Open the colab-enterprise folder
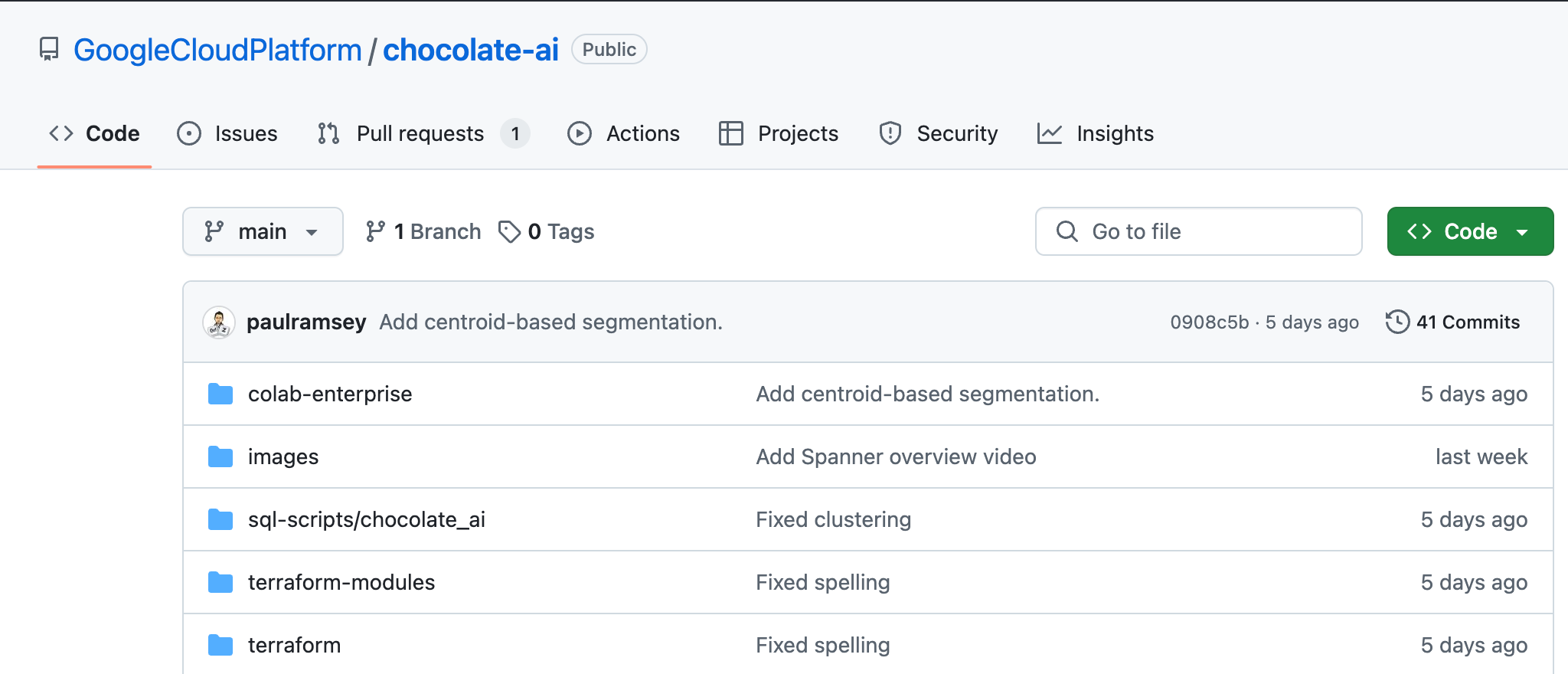This screenshot has width=1568, height=674. pyautogui.click(x=330, y=394)
